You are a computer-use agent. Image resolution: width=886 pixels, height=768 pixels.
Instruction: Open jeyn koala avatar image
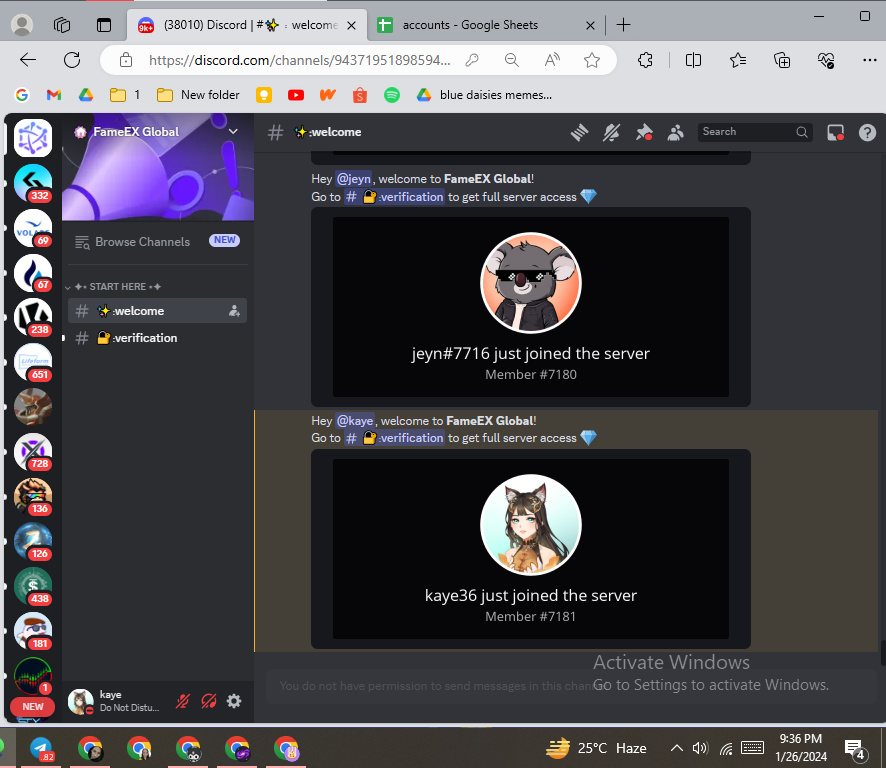[x=531, y=283]
